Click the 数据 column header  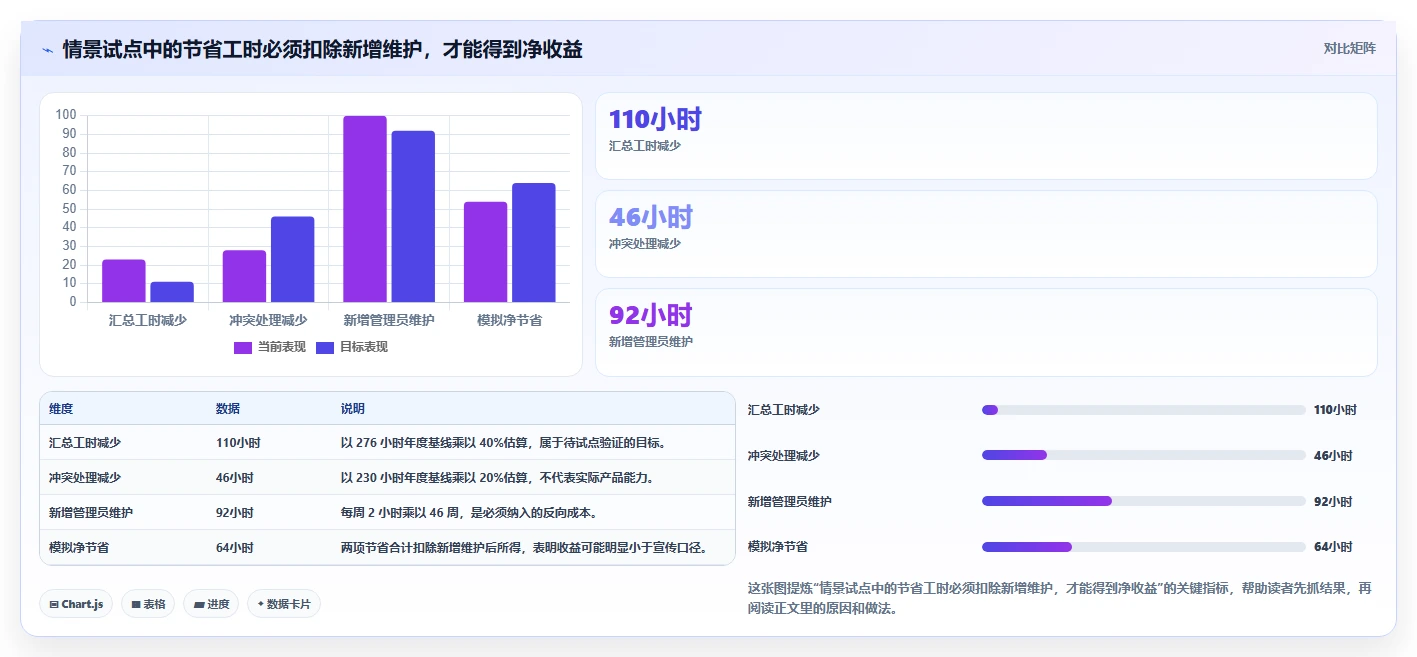coord(228,409)
